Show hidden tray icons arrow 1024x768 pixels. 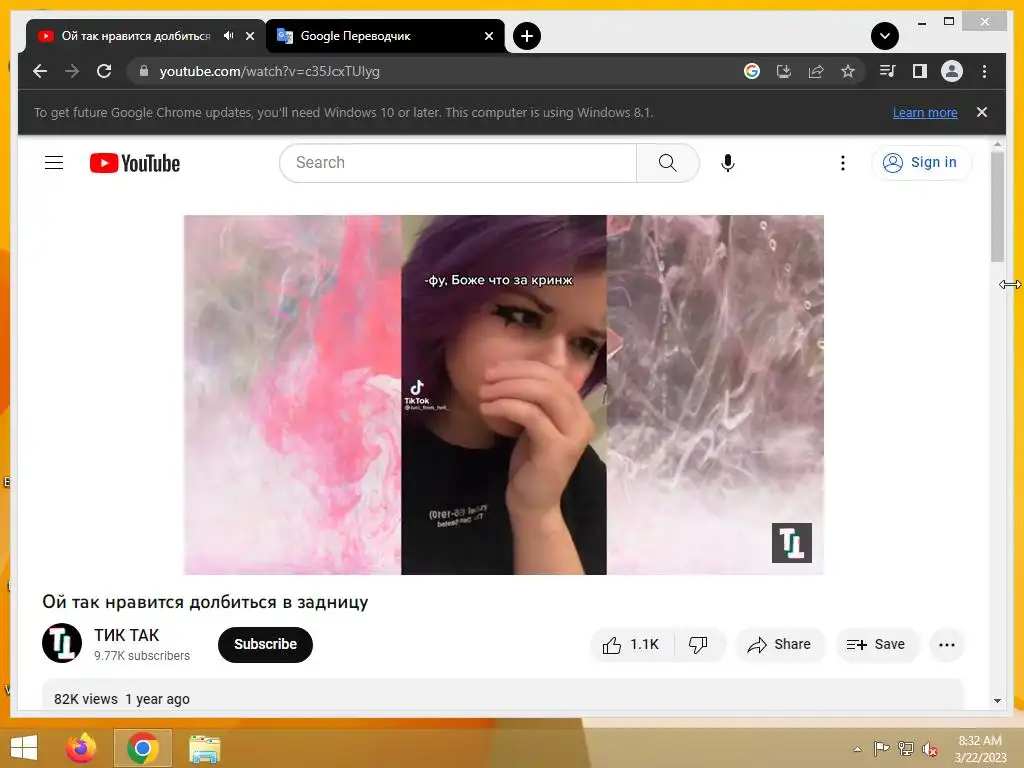point(857,749)
